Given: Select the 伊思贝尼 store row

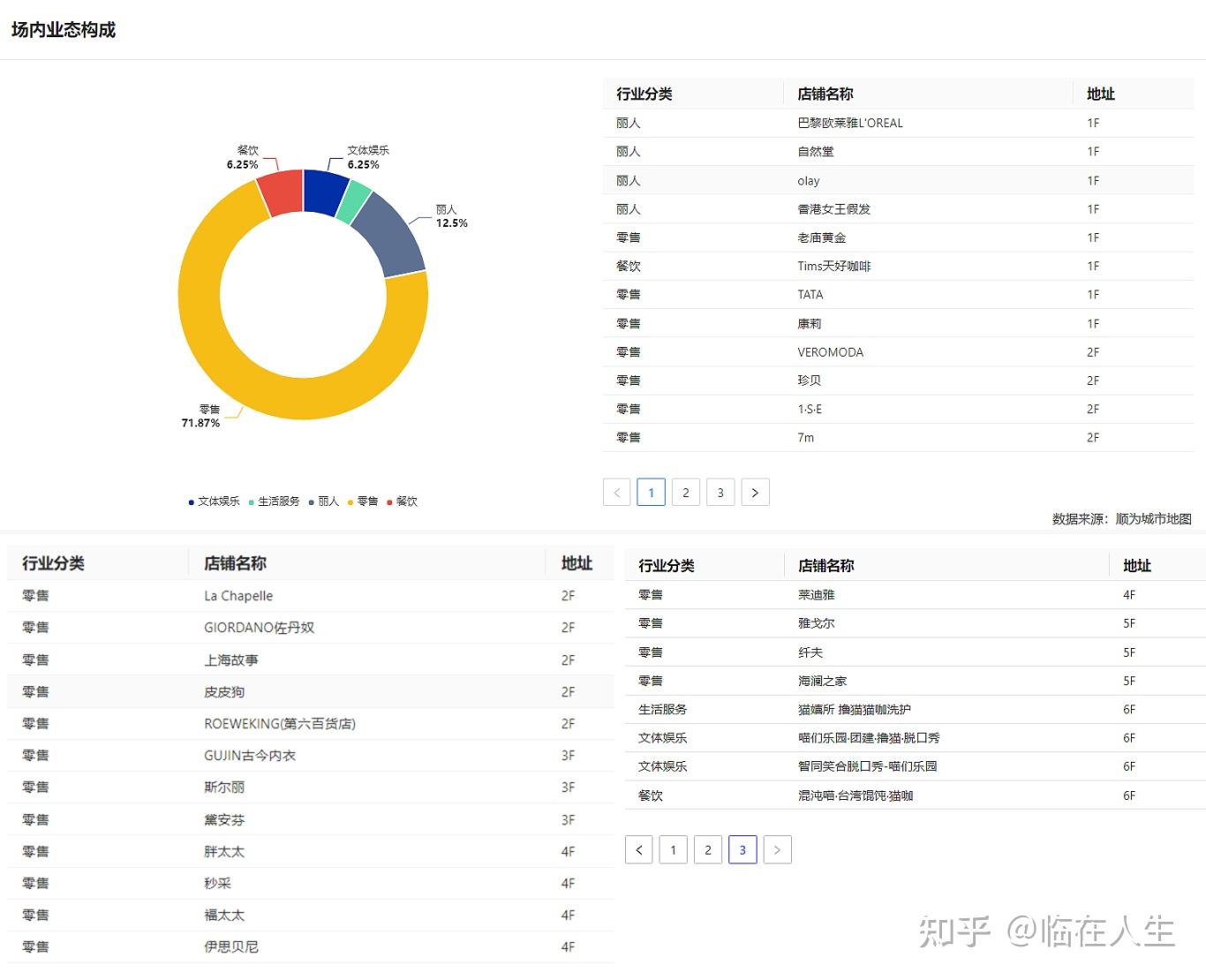Looking at the screenshot, I should 311,946.
